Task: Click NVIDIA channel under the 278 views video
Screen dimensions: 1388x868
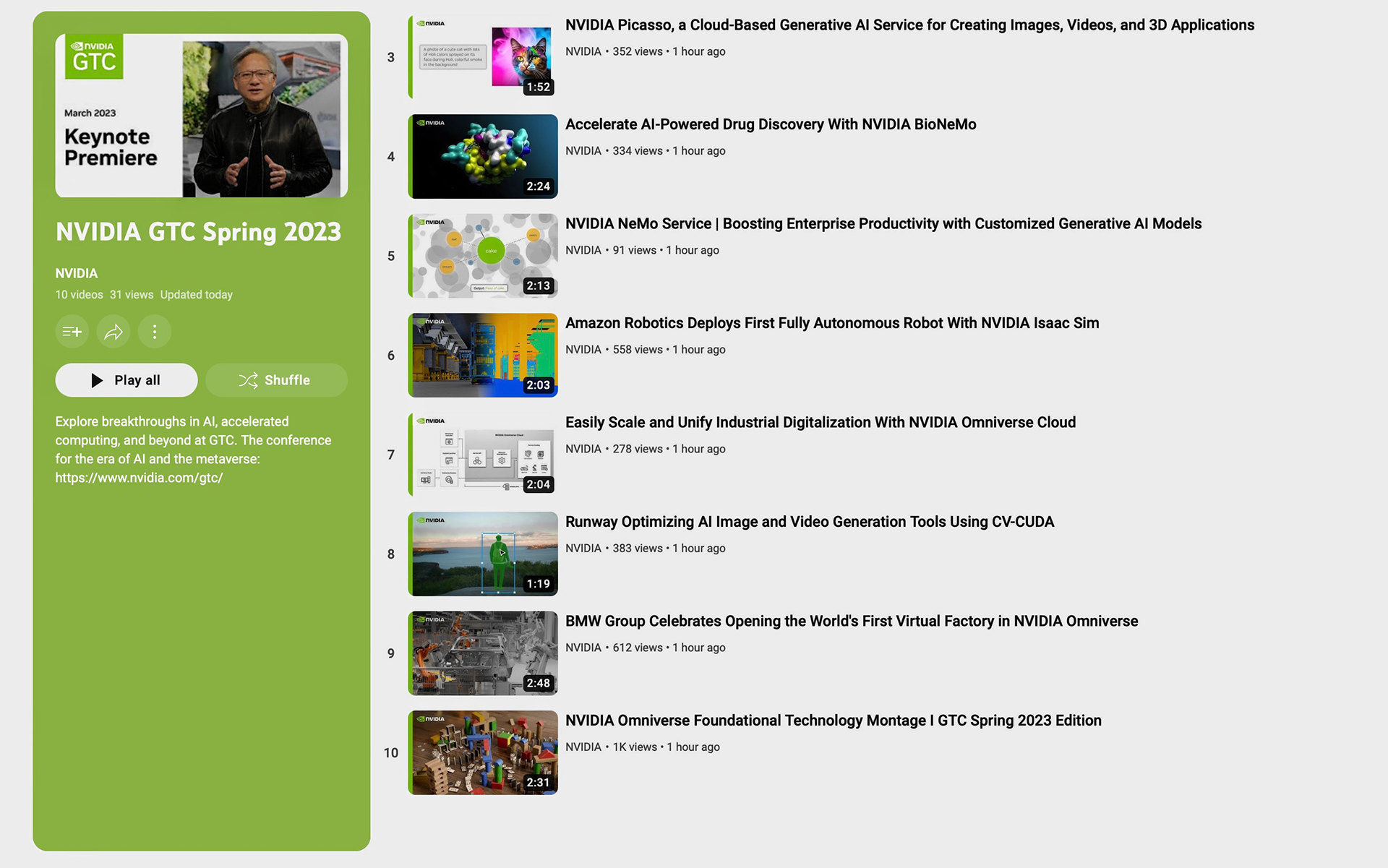Action: 583,449
